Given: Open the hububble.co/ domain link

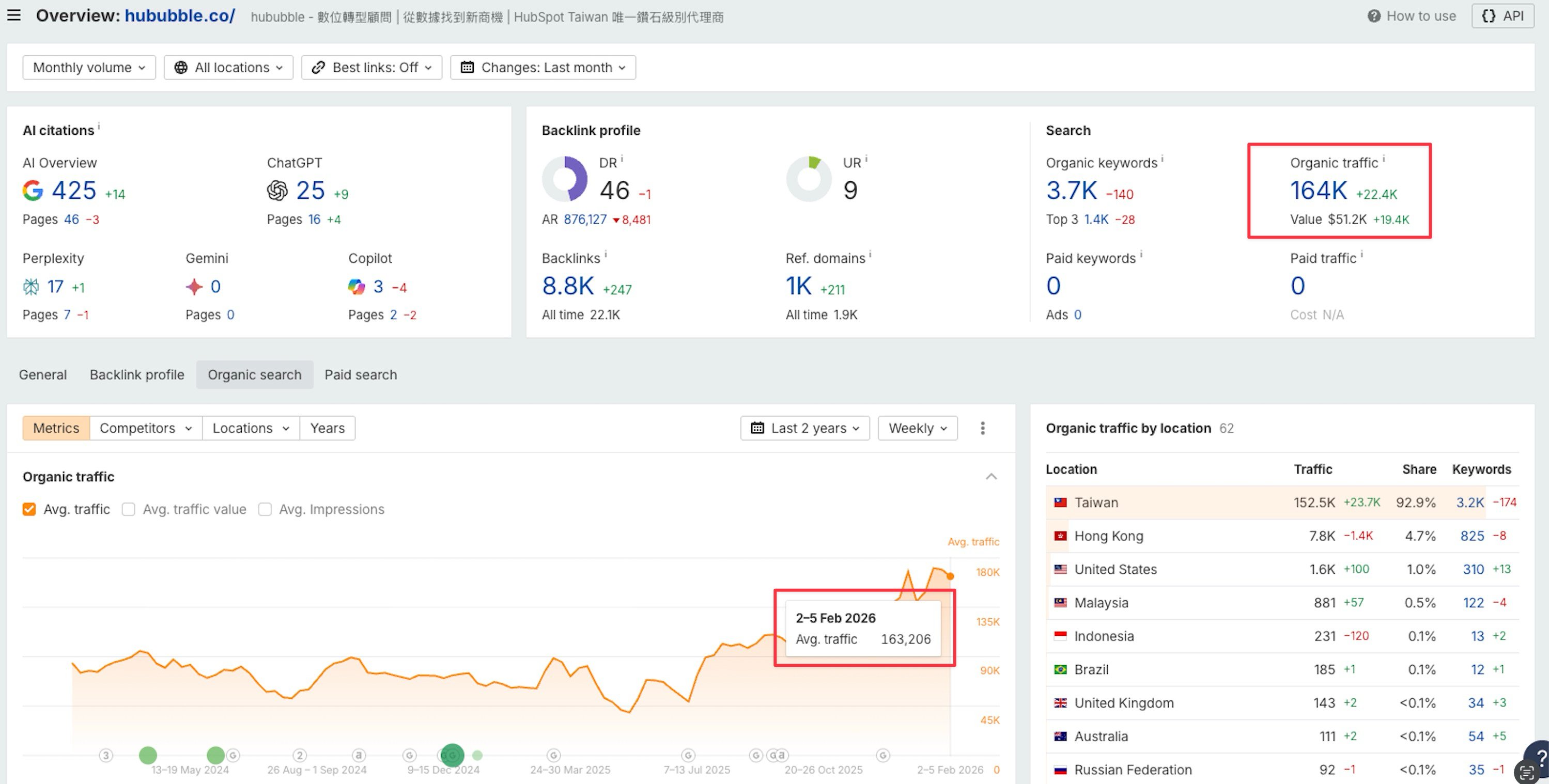Looking at the screenshot, I should 179,15.
